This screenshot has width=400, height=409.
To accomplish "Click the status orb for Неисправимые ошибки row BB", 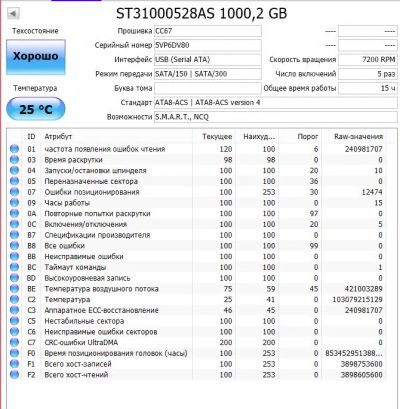I will coord(14,256).
